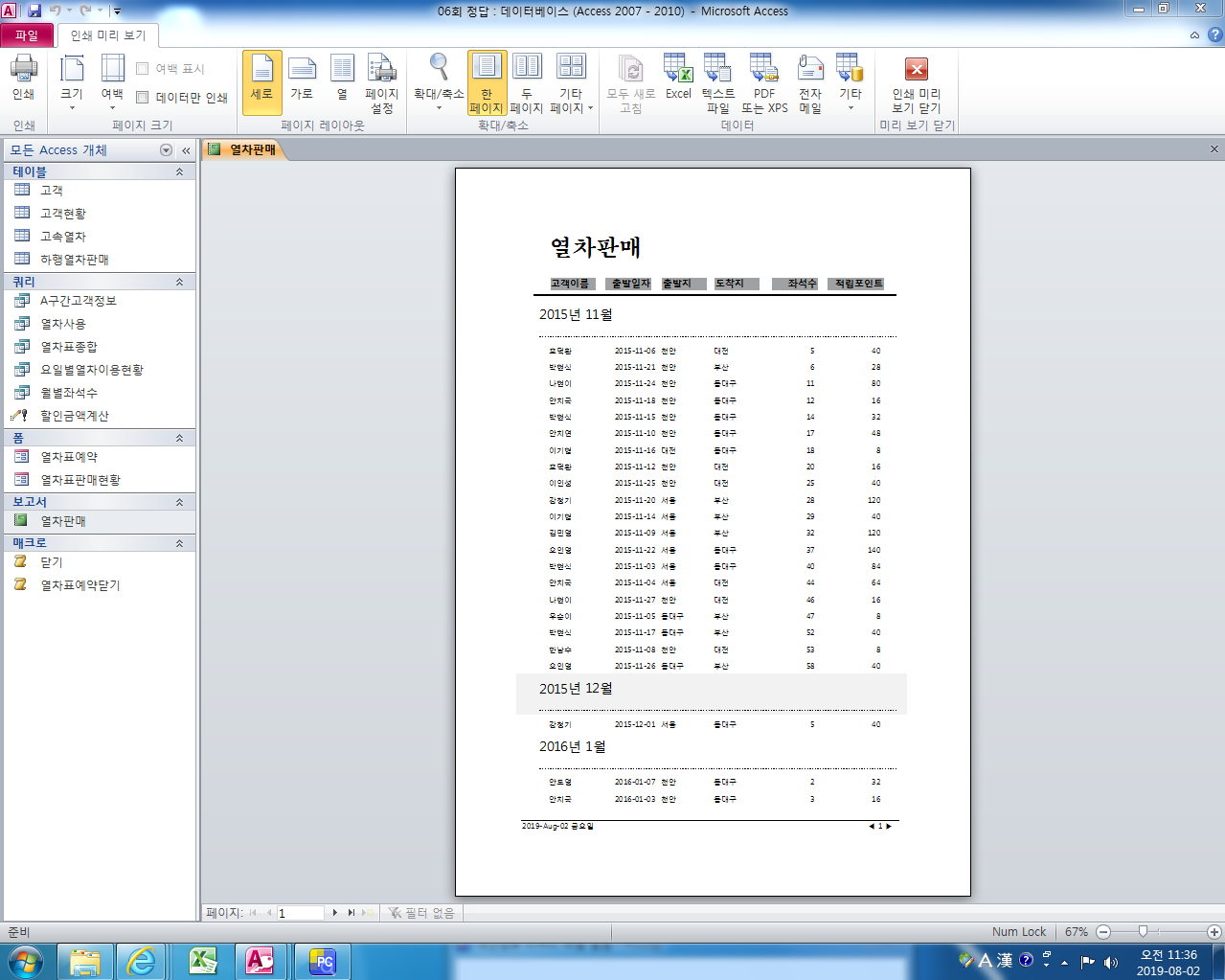The image size is (1225, 980).
Task: Open the File (파일) tab
Action: (x=27, y=35)
